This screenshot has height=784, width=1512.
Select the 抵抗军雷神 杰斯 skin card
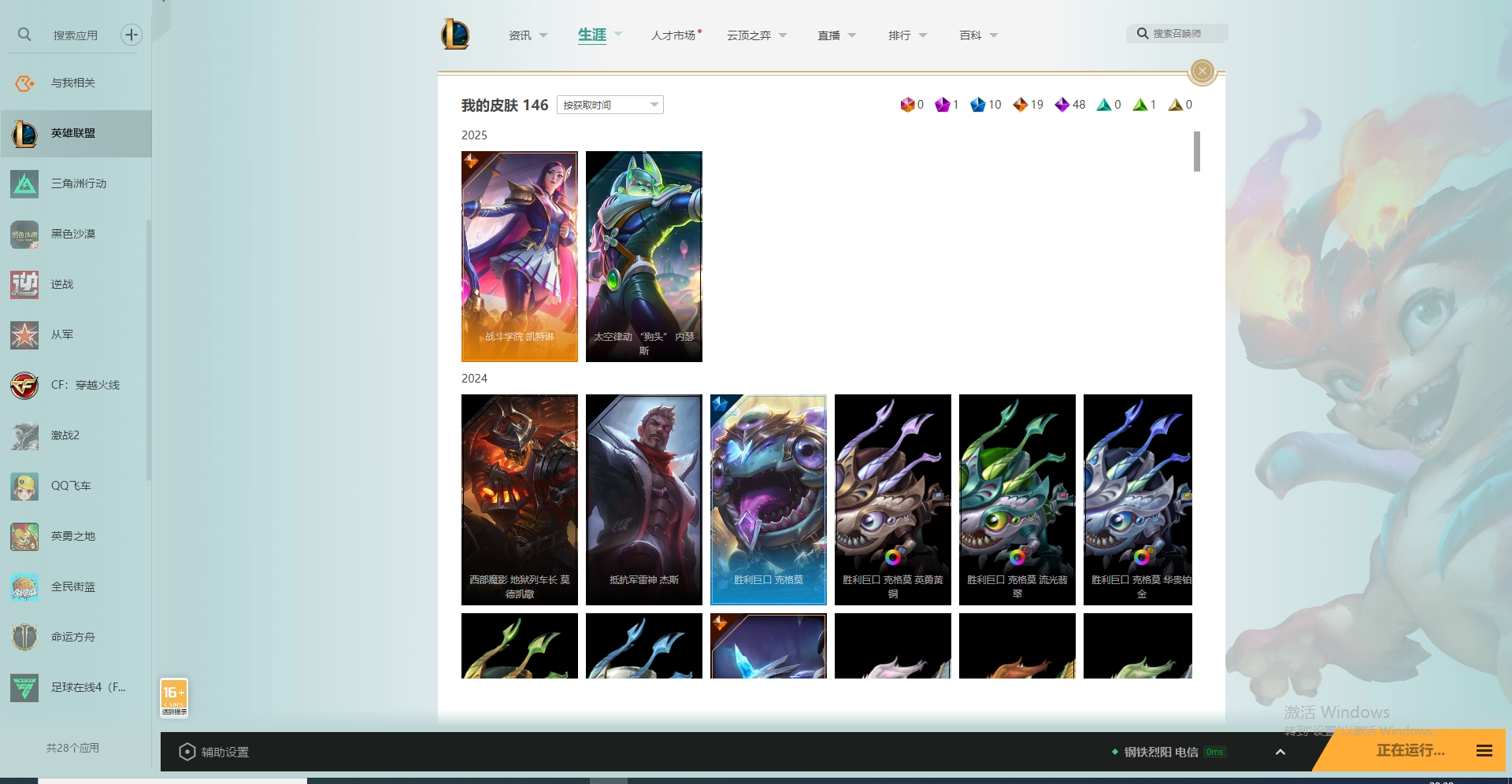644,500
